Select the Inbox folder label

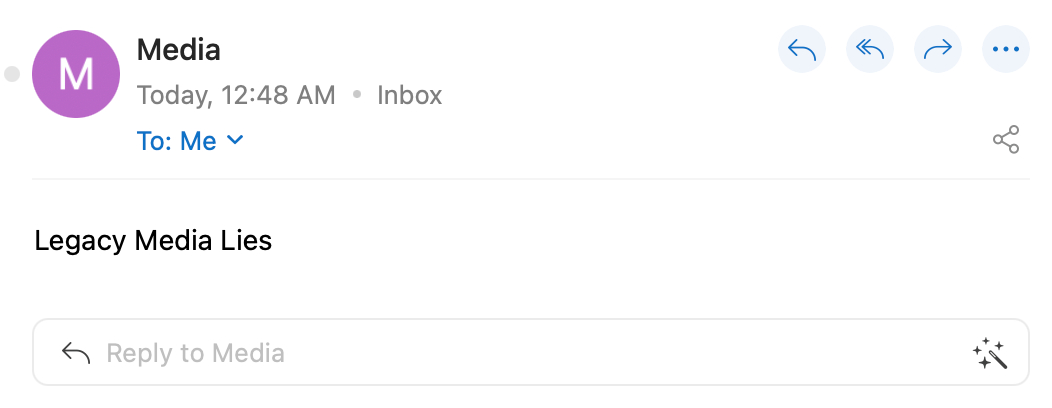[409, 96]
